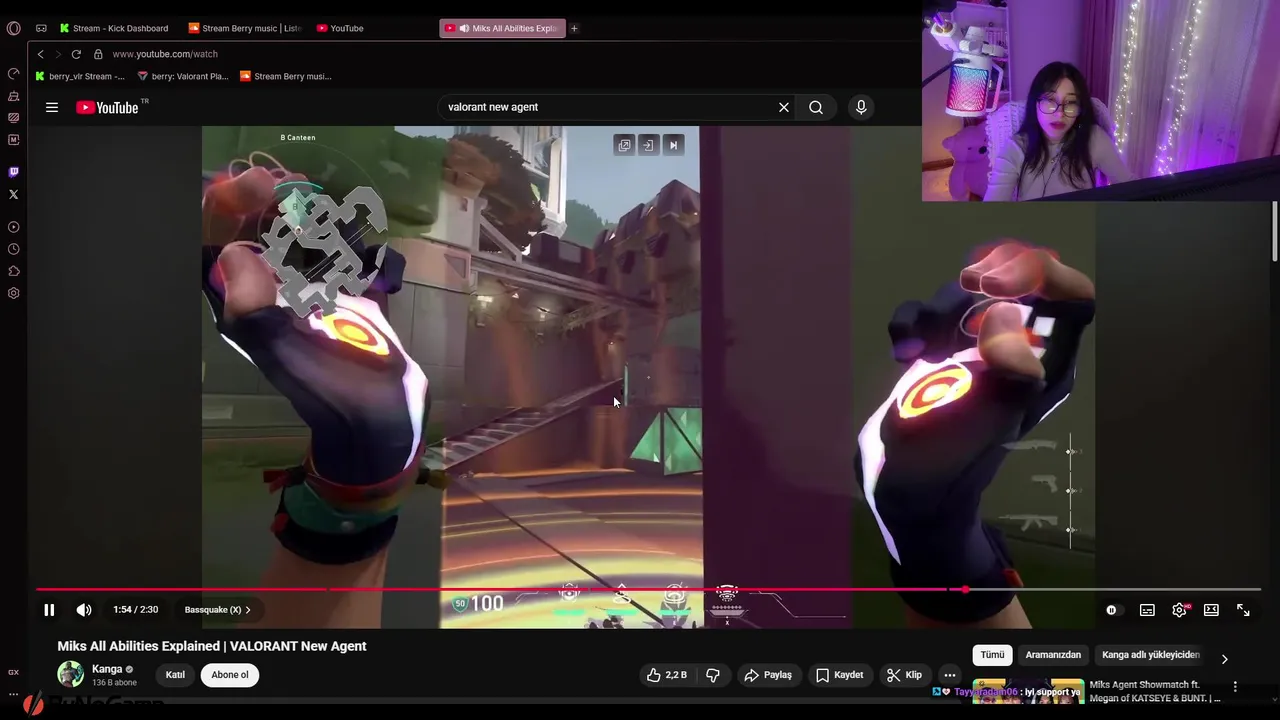Seek using the red progress bar
1280x720 pixels.
648,590
